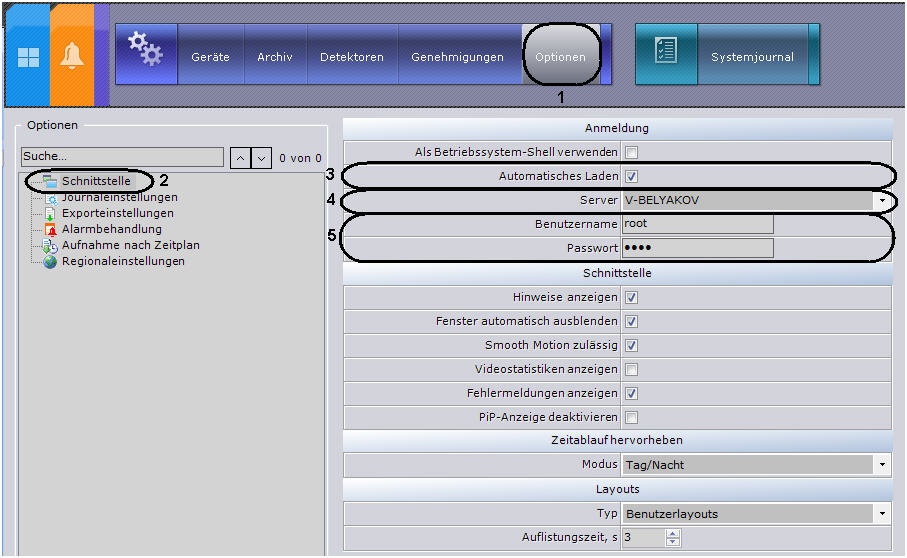907x558 pixels.
Task: Open the Detektoren tab
Action: point(352,57)
